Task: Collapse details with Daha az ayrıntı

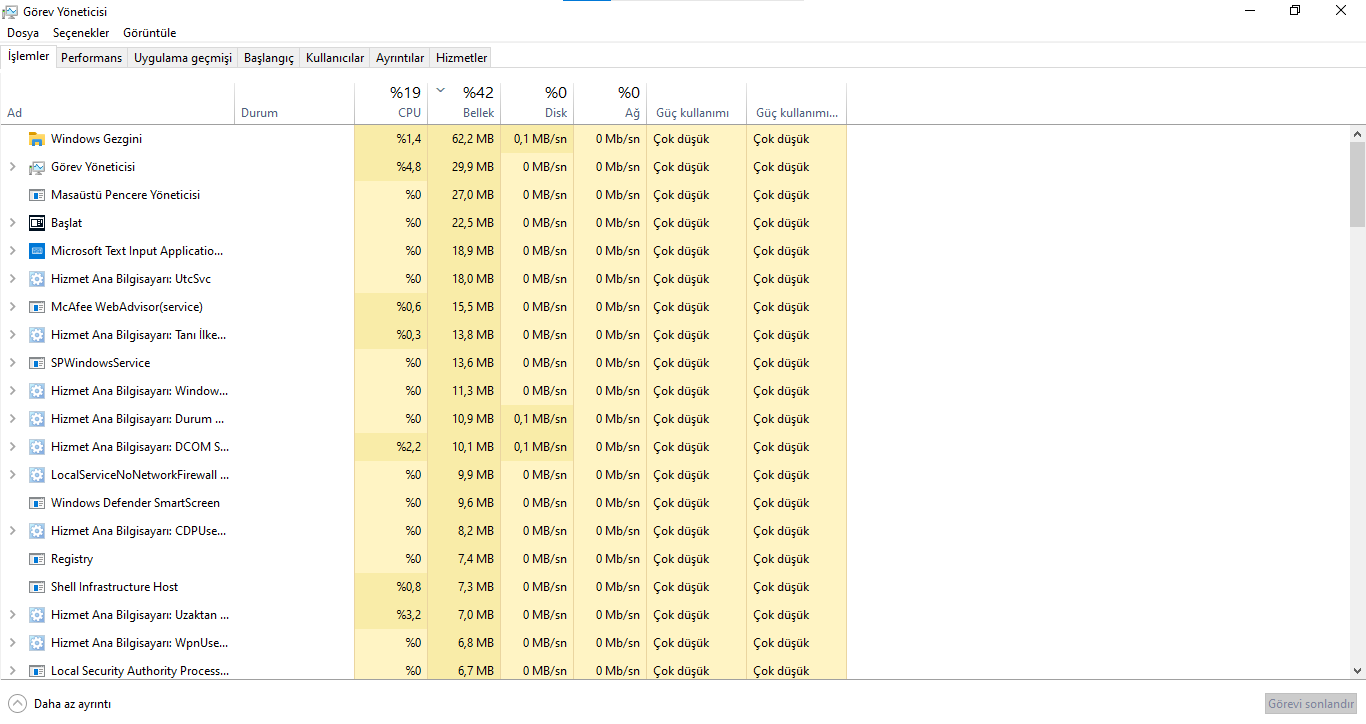Action: [x=60, y=704]
